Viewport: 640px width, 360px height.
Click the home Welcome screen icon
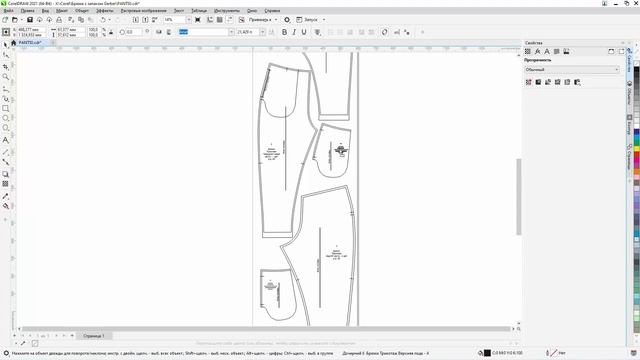(13, 42)
